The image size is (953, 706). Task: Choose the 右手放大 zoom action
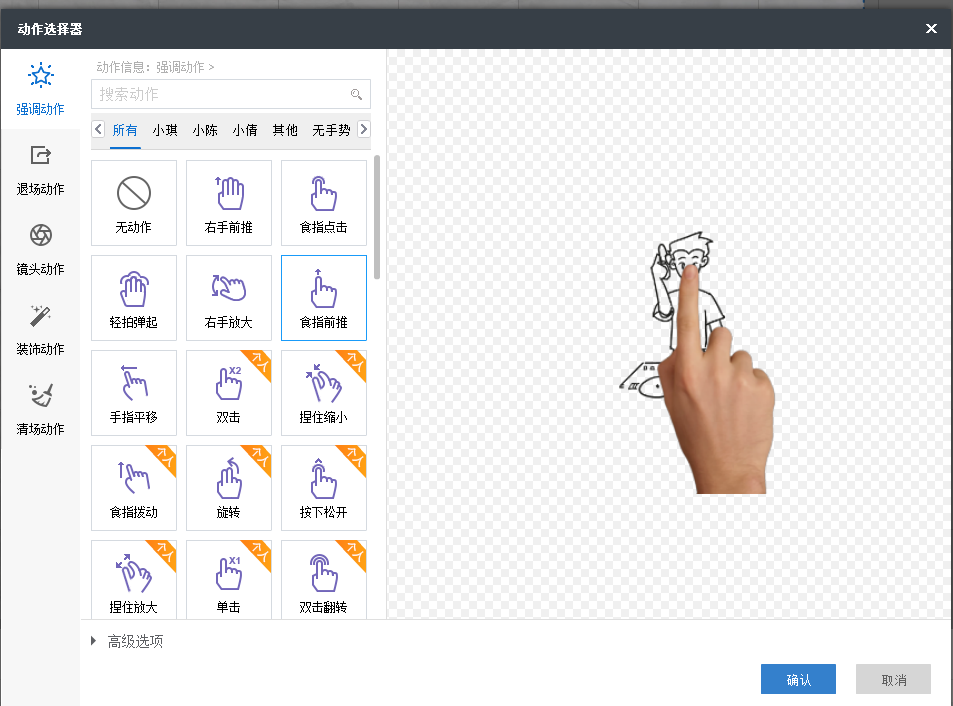[228, 297]
